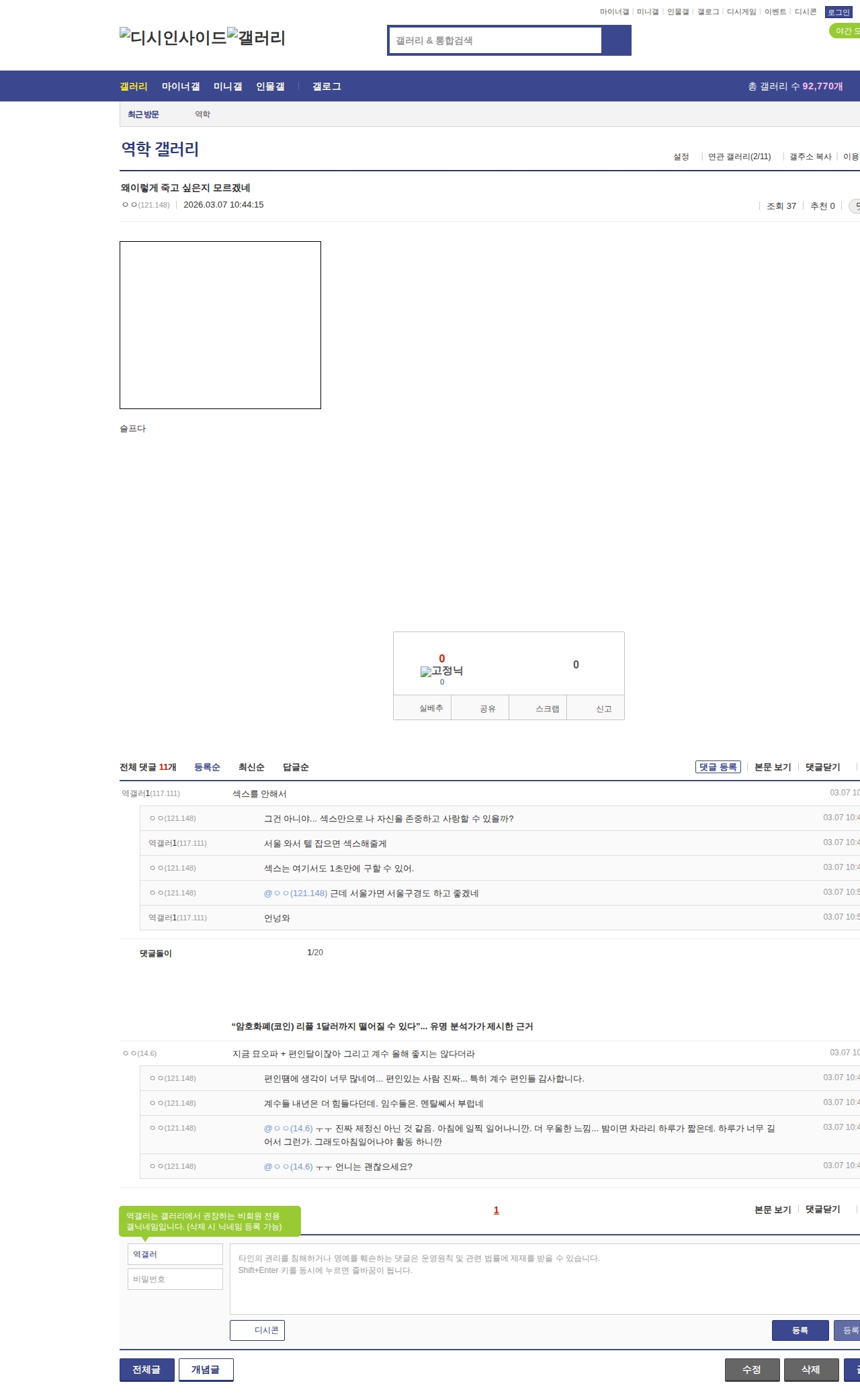Click 최근 방문 label
Screen dimensions: 860x1400
tap(143, 114)
